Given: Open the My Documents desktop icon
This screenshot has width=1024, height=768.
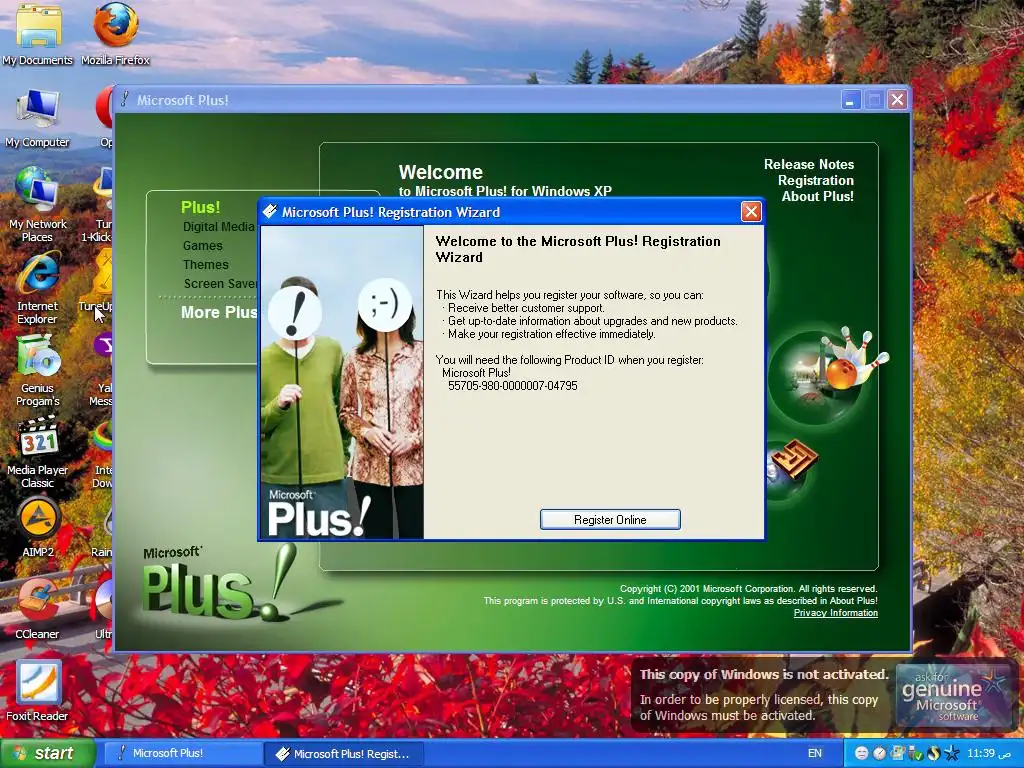Looking at the screenshot, I should pos(37,35).
